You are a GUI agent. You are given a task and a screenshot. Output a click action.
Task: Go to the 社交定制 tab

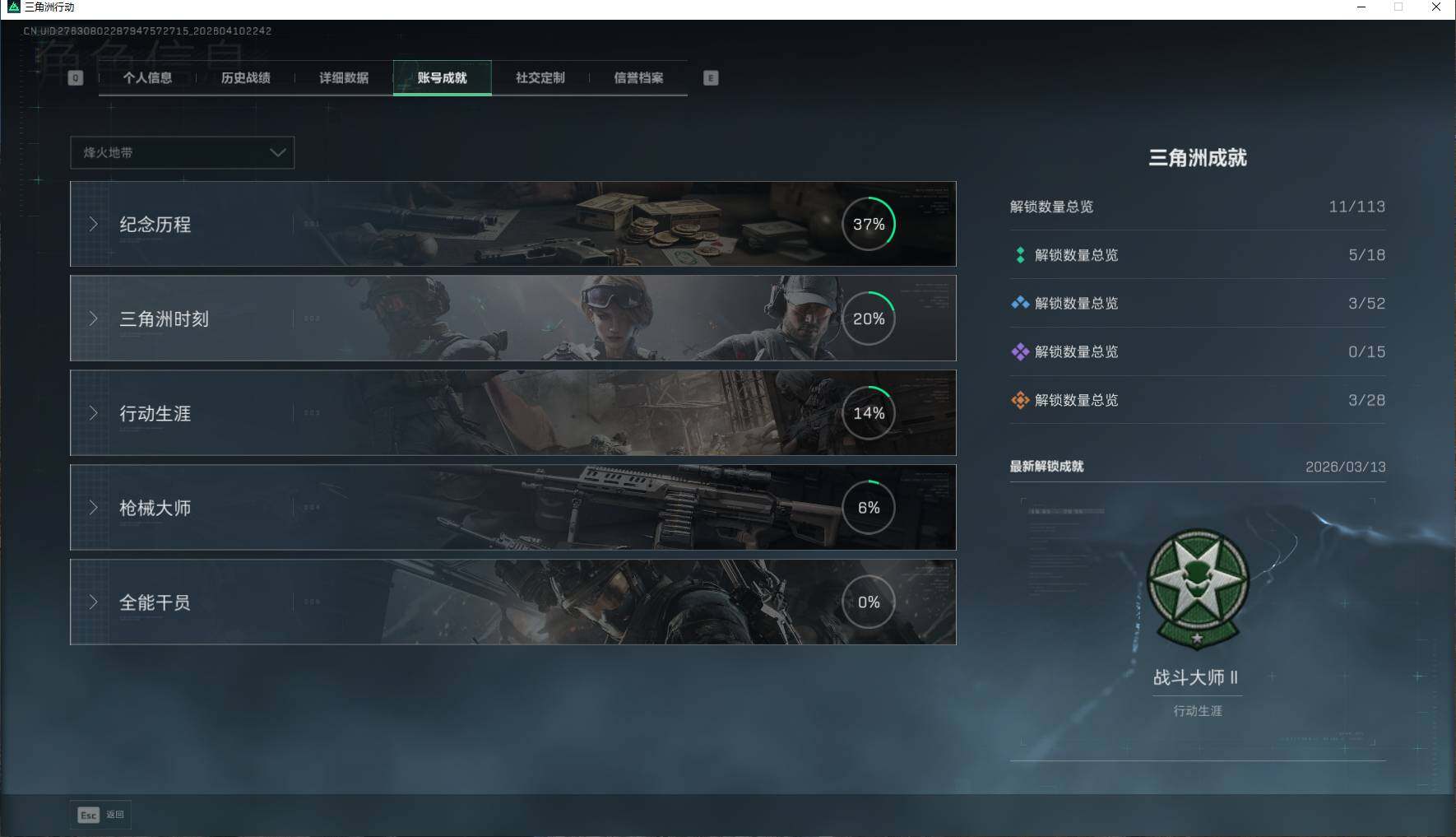pyautogui.click(x=540, y=77)
